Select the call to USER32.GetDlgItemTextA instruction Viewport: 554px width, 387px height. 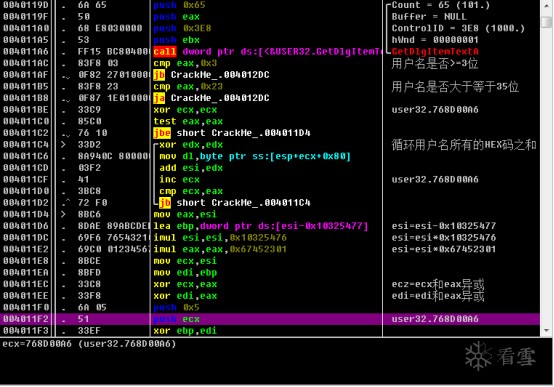267,52
